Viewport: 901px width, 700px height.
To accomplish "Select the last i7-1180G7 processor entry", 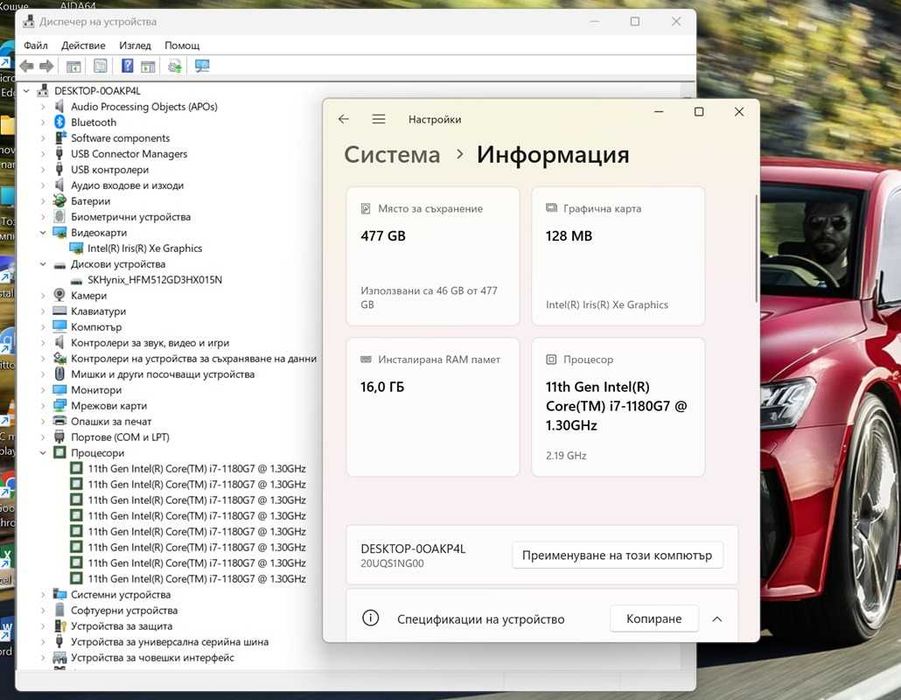I will [x=197, y=579].
